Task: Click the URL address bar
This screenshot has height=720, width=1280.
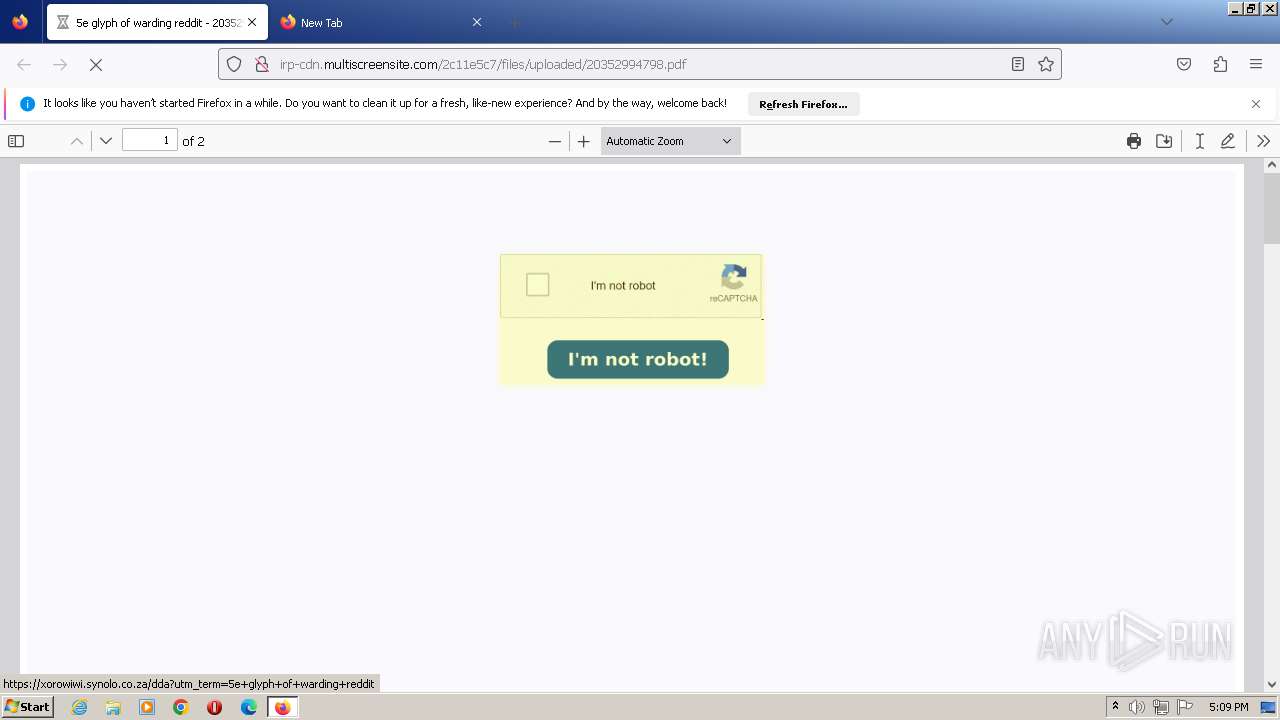Action: [x=640, y=64]
